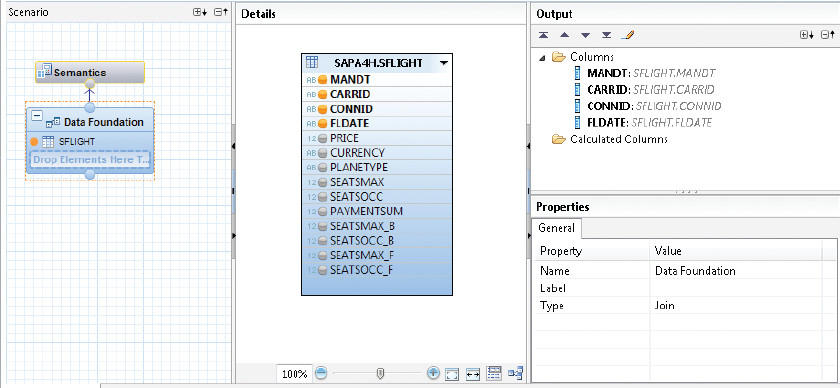Move selected column up in Output
840x388 pixels.
click(x=564, y=35)
